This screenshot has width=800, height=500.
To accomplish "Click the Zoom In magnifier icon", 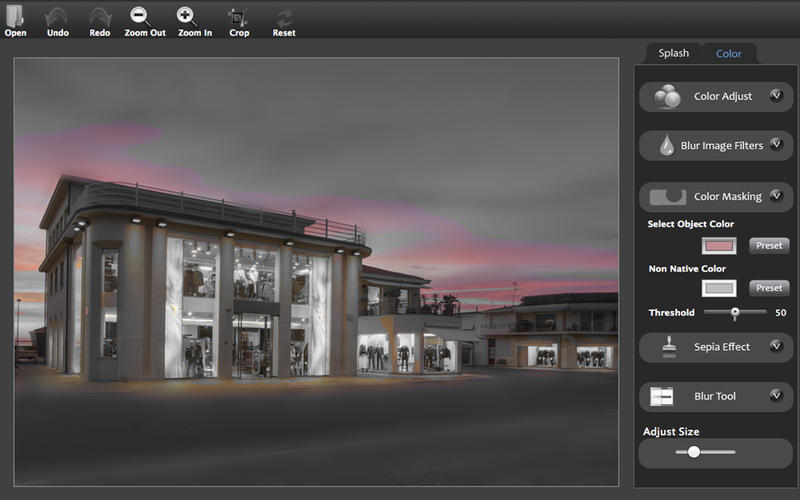I will tap(187, 16).
